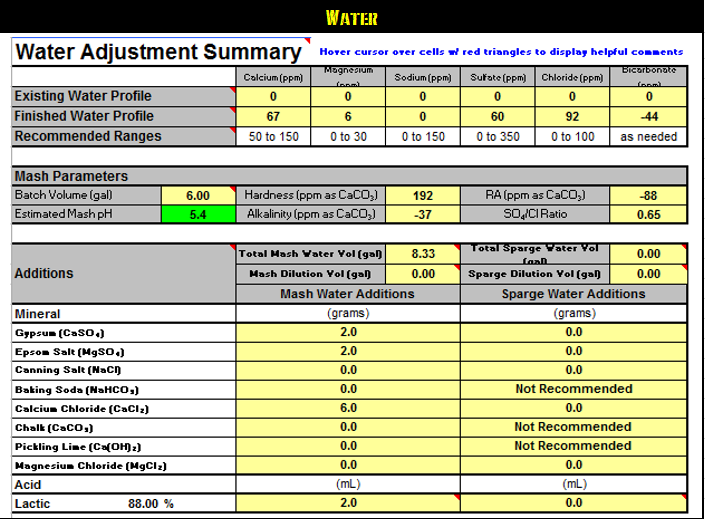Click the RA value cell showing -88
This screenshot has width=705, height=519.
(648, 196)
